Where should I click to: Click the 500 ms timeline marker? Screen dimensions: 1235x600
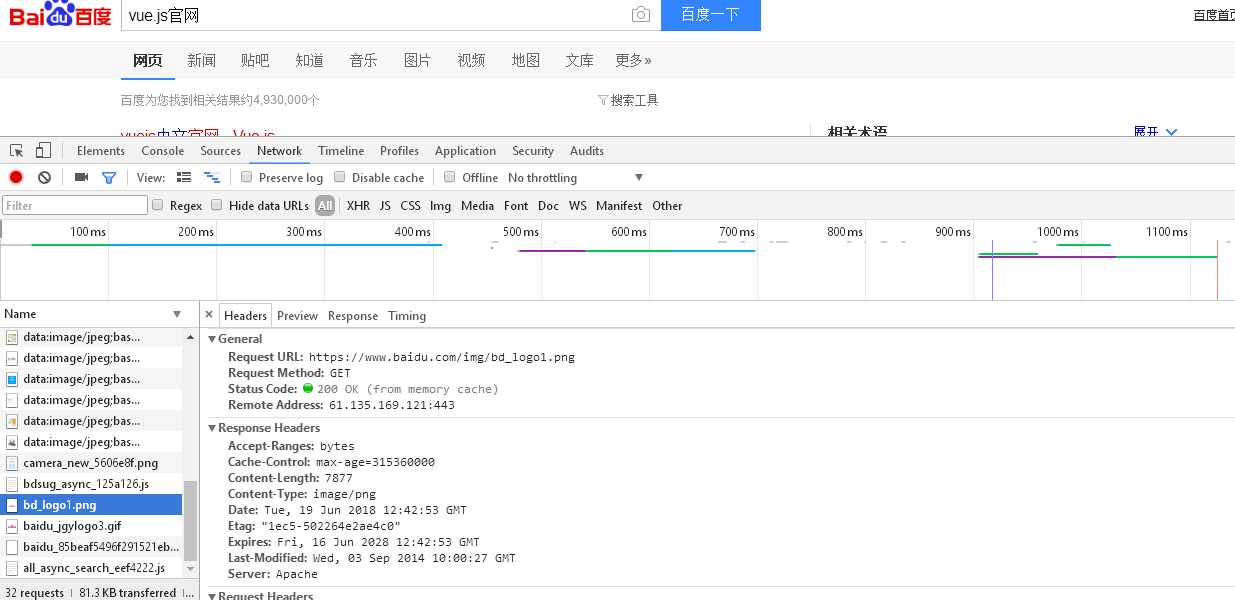pos(520,232)
